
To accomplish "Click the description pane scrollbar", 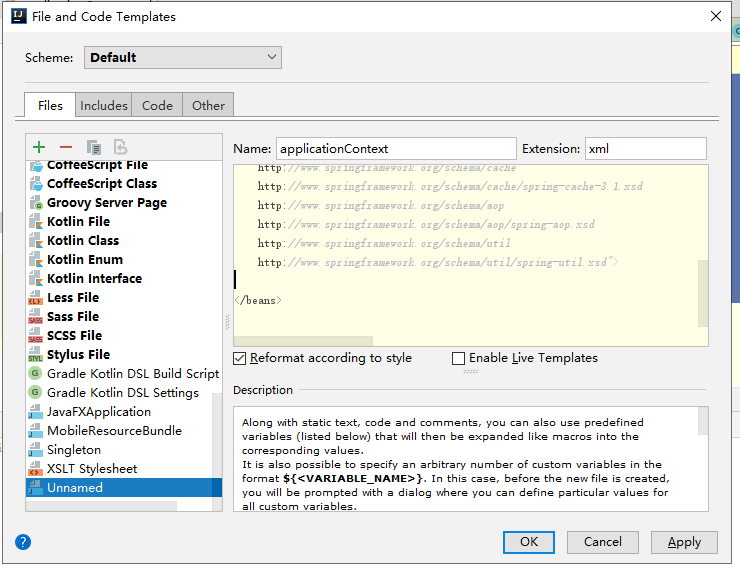I will pos(703,421).
